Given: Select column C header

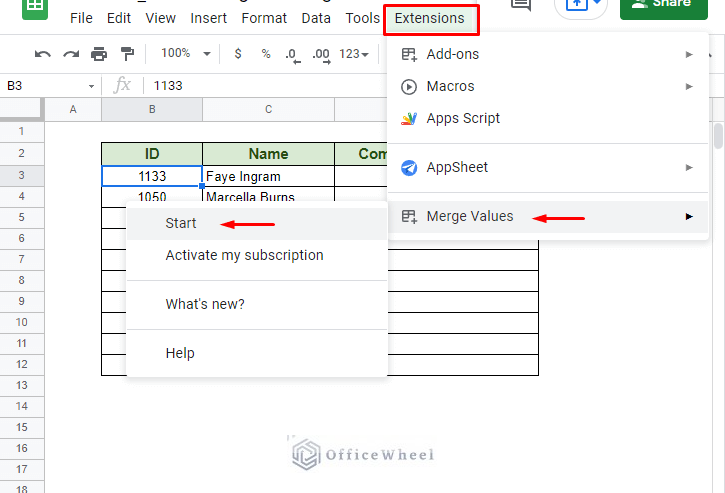Looking at the screenshot, I should click(x=268, y=110).
